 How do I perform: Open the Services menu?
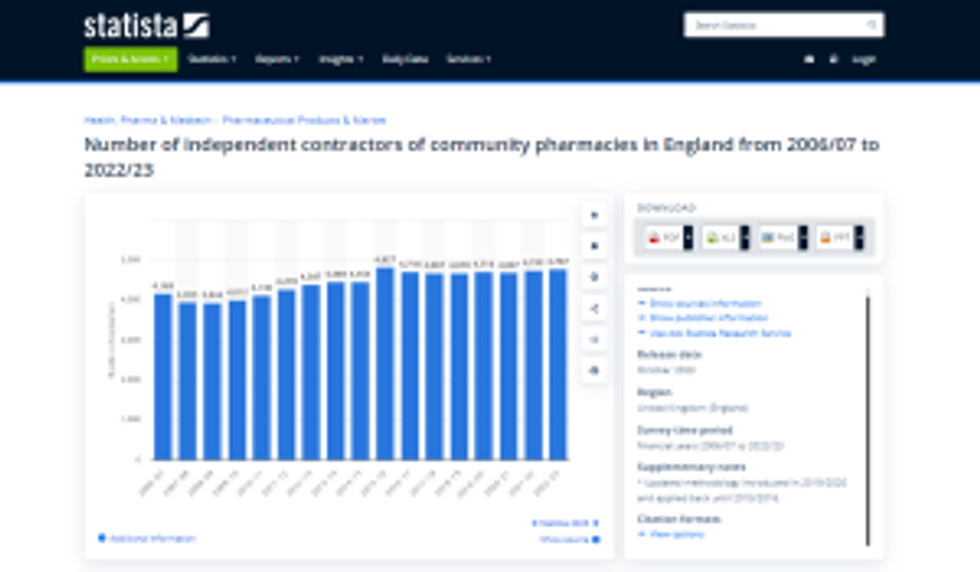click(468, 59)
